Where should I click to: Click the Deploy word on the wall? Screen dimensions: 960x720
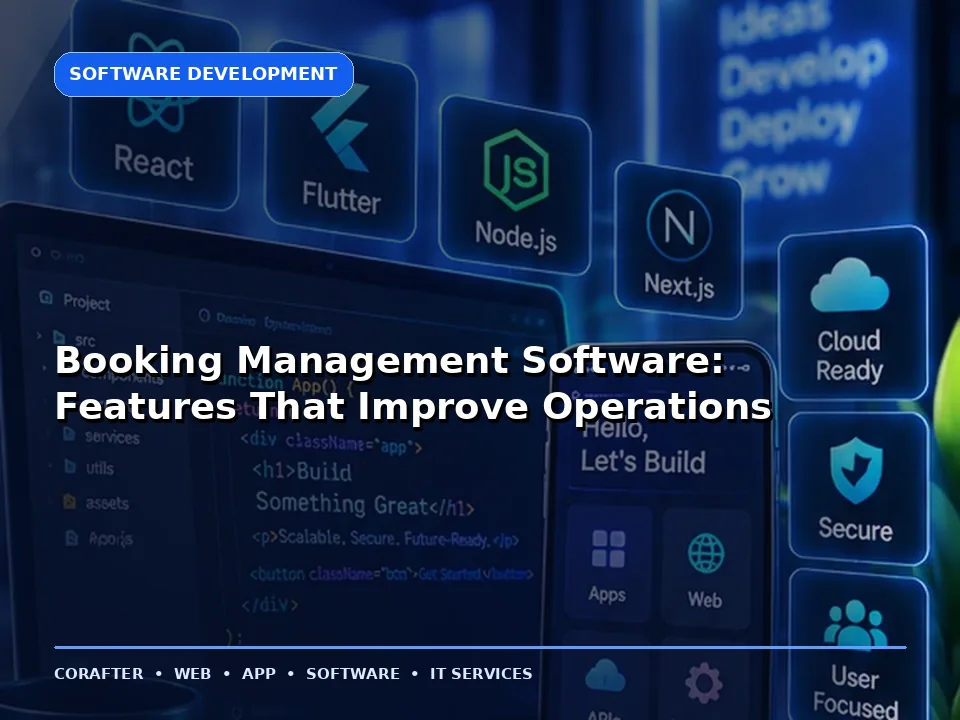click(789, 125)
